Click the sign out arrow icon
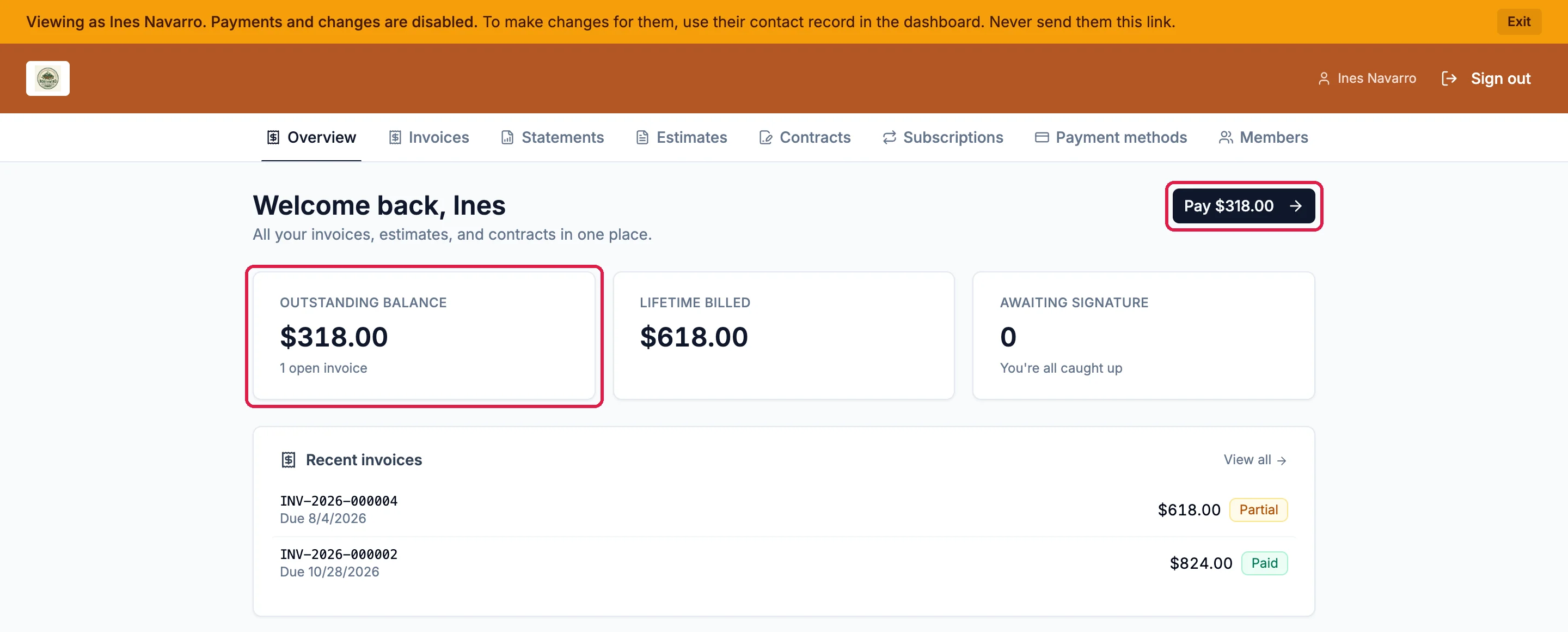Screen dimensions: 1568x632 pos(1449,78)
